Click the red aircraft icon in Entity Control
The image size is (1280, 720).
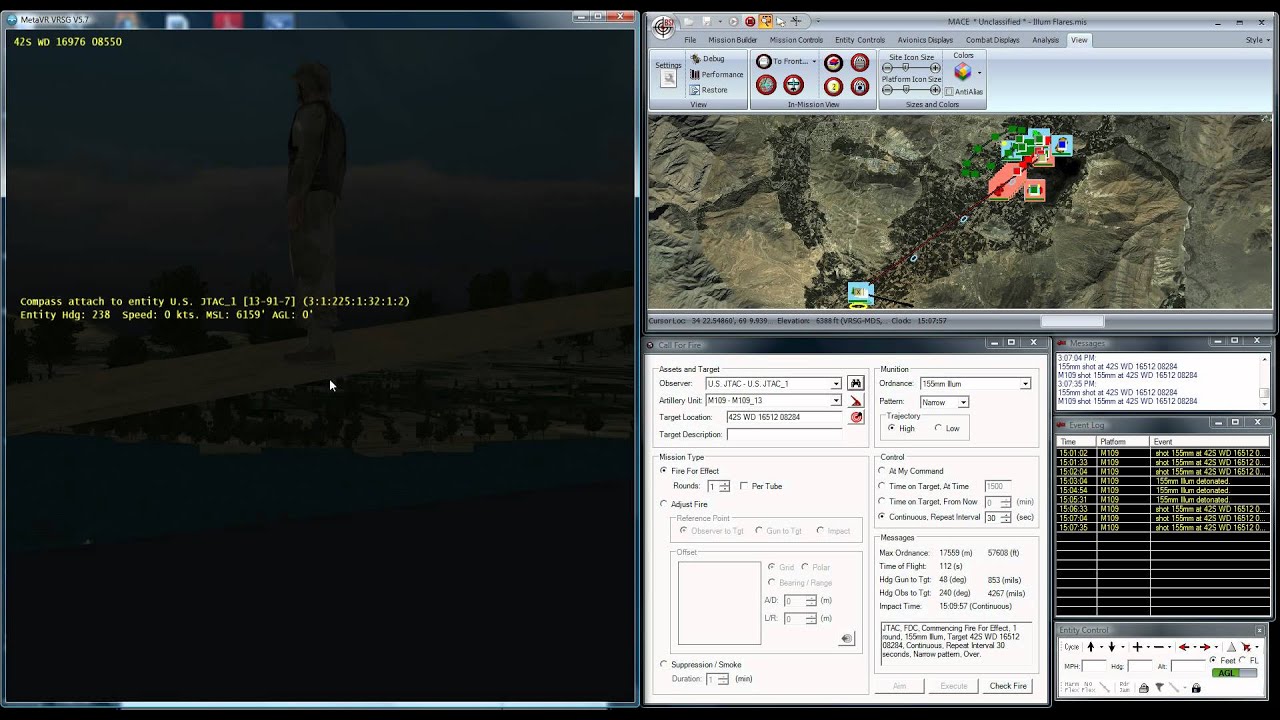1246,647
